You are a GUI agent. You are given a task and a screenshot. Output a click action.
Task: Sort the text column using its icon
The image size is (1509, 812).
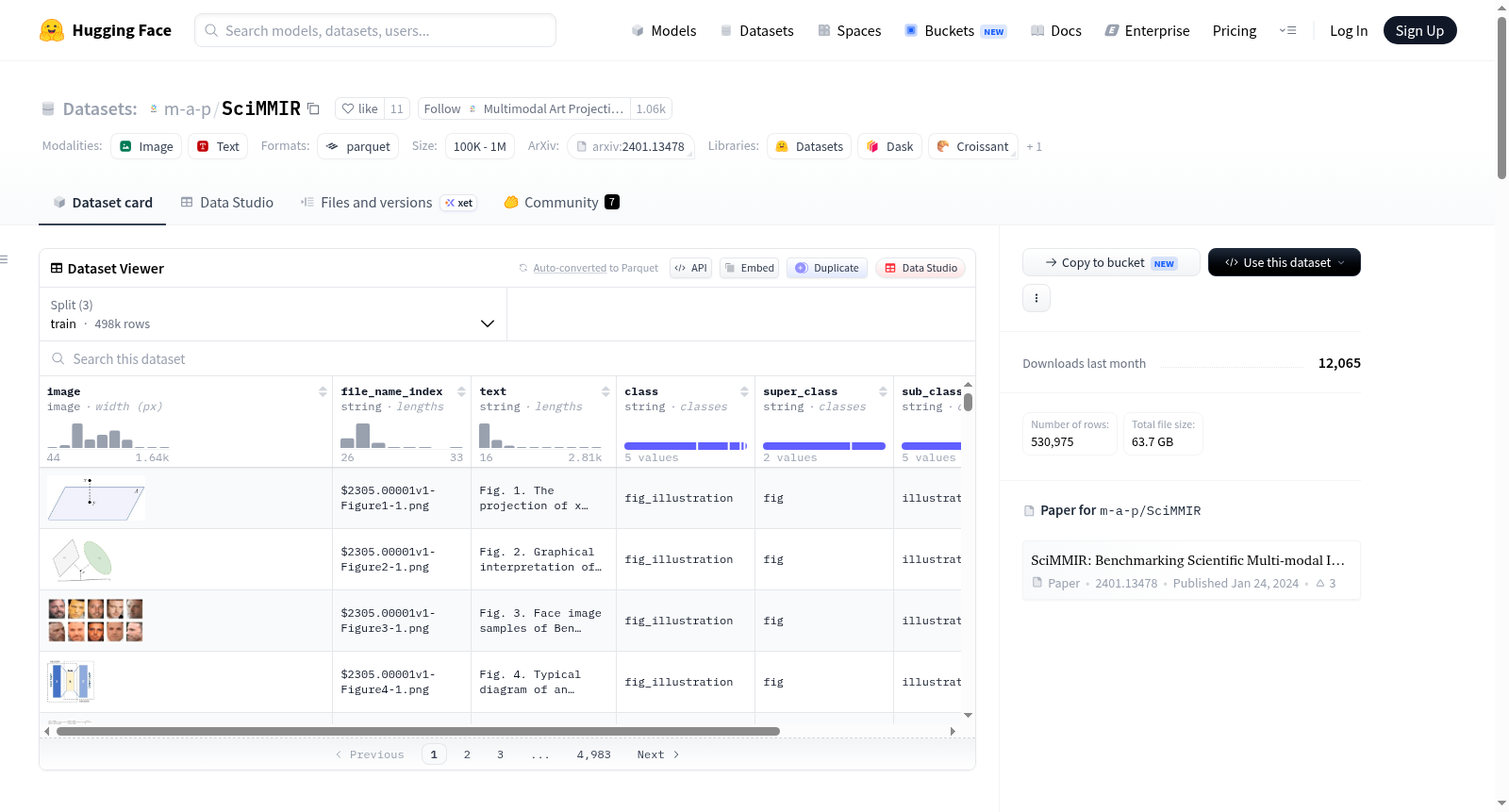tap(605, 391)
